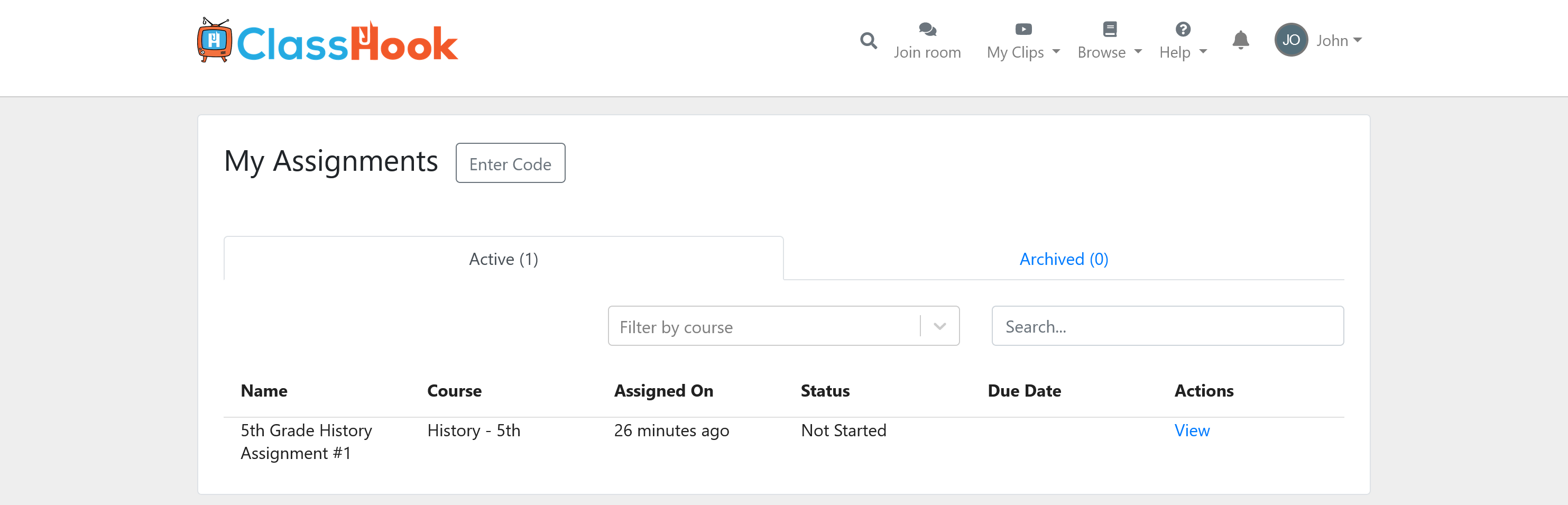The height and width of the screenshot is (505, 1568).
Task: Click the Status column header
Action: coord(825,390)
